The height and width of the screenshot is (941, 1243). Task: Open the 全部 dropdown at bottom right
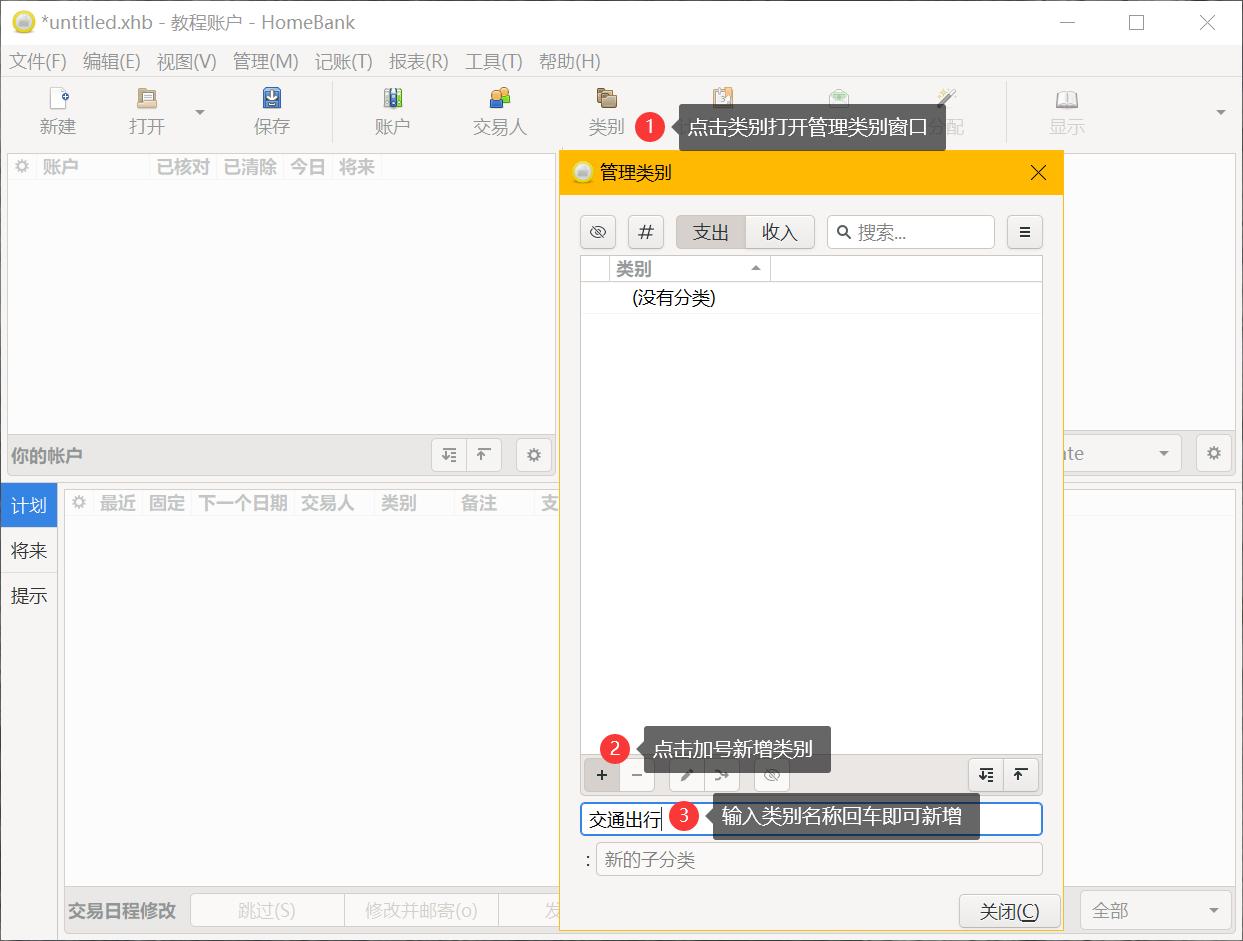pyautogui.click(x=1155, y=910)
